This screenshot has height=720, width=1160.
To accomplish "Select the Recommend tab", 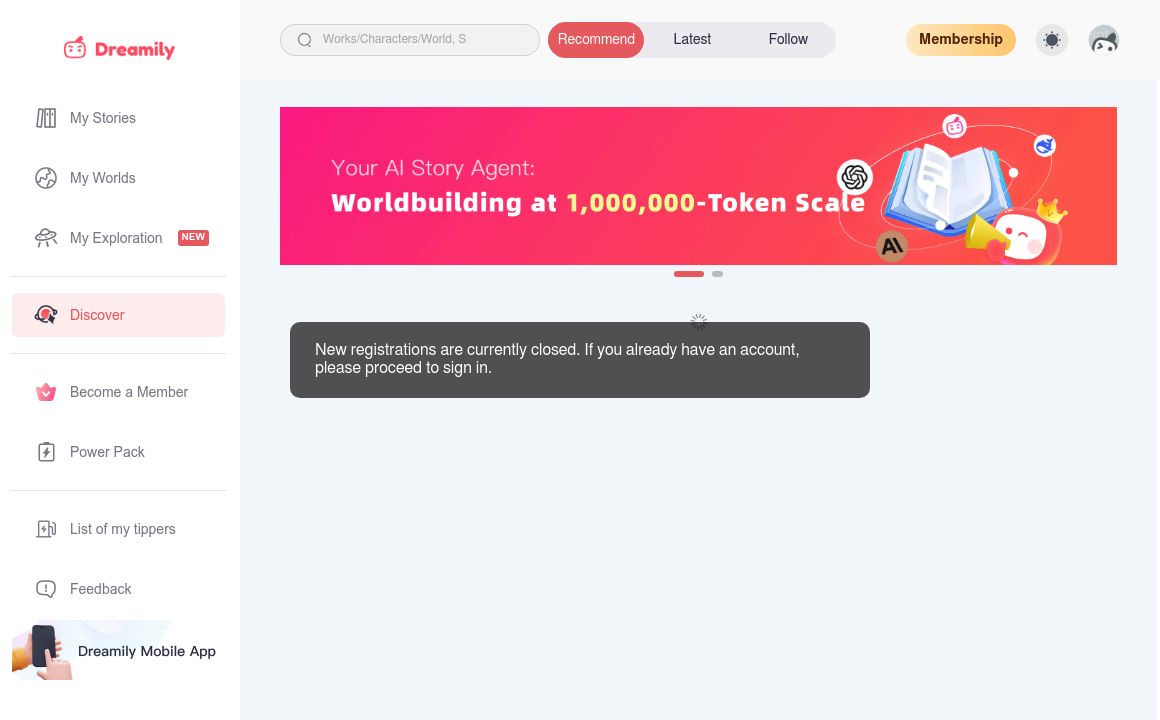I will click(596, 40).
